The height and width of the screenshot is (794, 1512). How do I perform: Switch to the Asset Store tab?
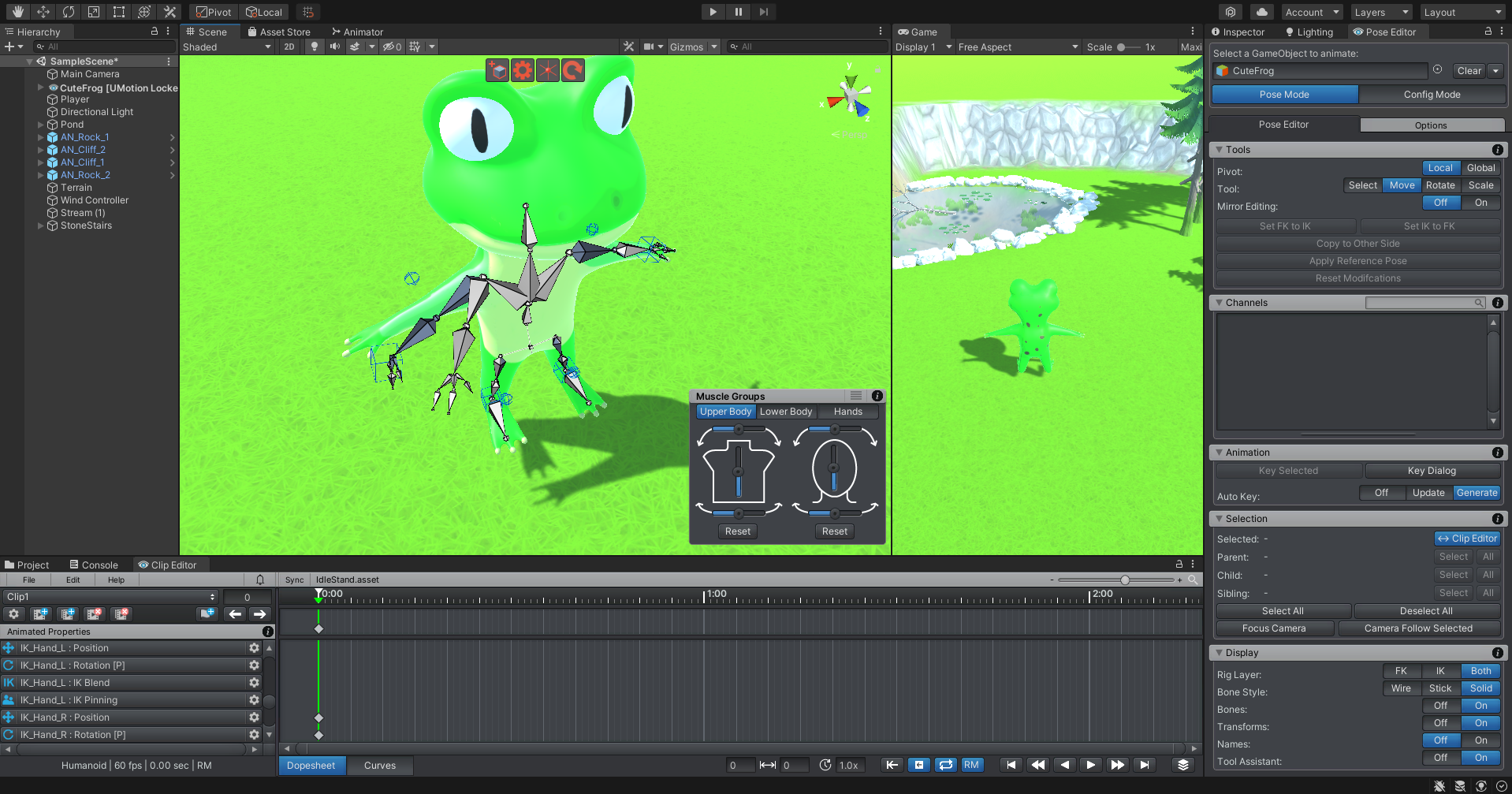click(278, 32)
